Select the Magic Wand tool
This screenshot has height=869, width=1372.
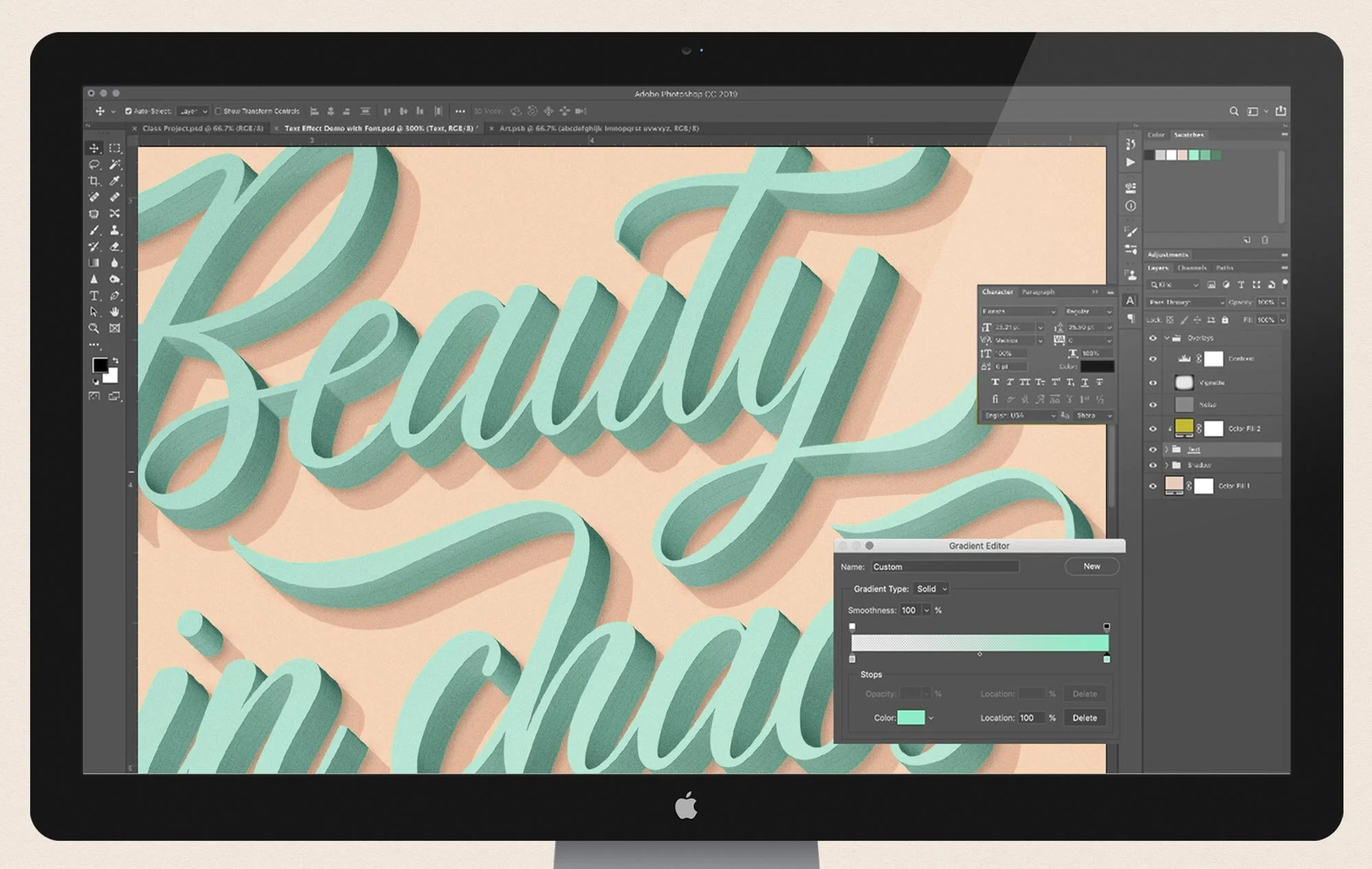(x=115, y=165)
